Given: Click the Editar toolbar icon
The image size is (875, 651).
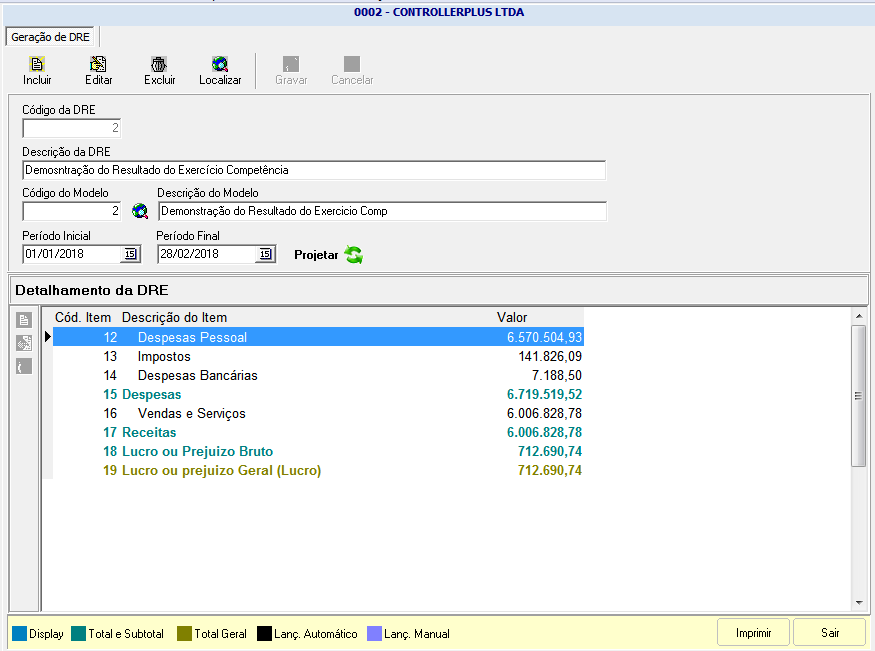Looking at the screenshot, I should [x=98, y=64].
